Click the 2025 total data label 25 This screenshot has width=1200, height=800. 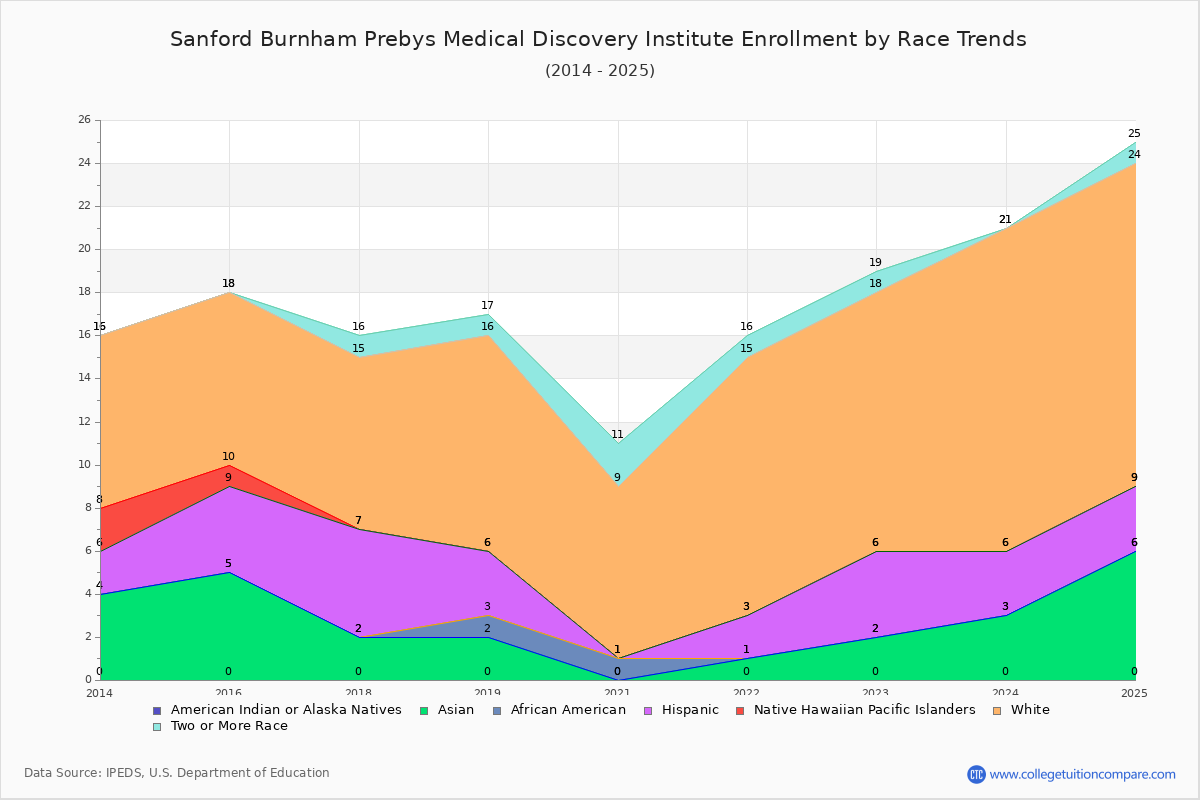(x=1134, y=134)
